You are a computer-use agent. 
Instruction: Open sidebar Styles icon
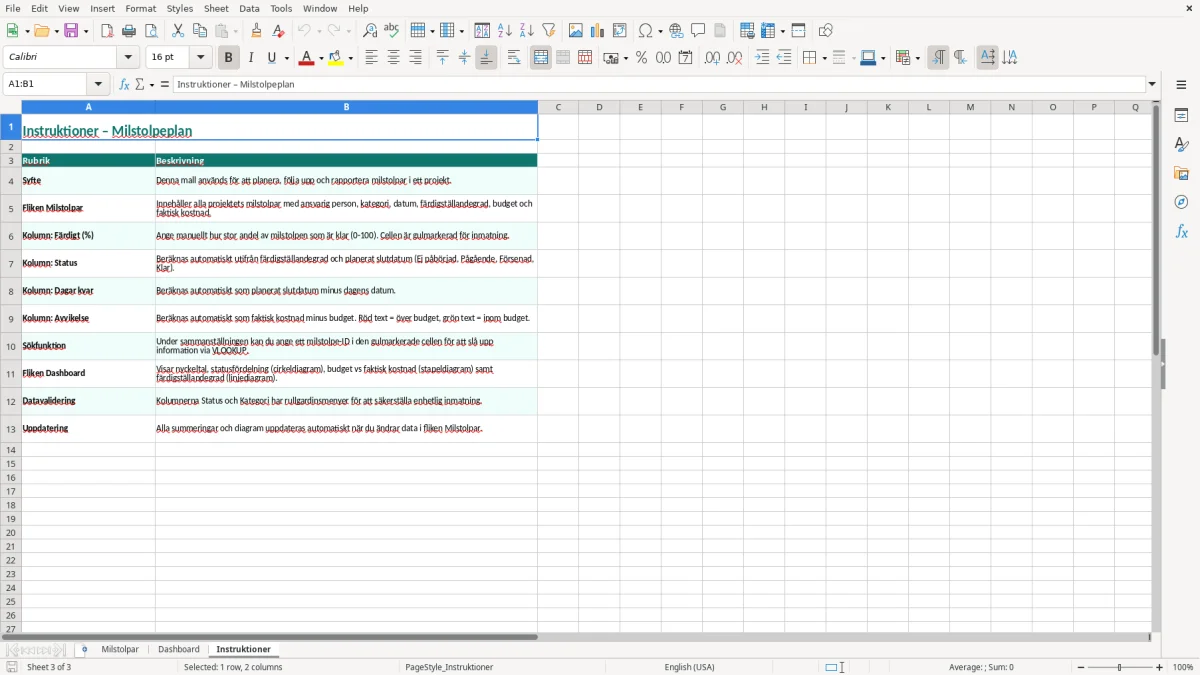coord(1181,144)
